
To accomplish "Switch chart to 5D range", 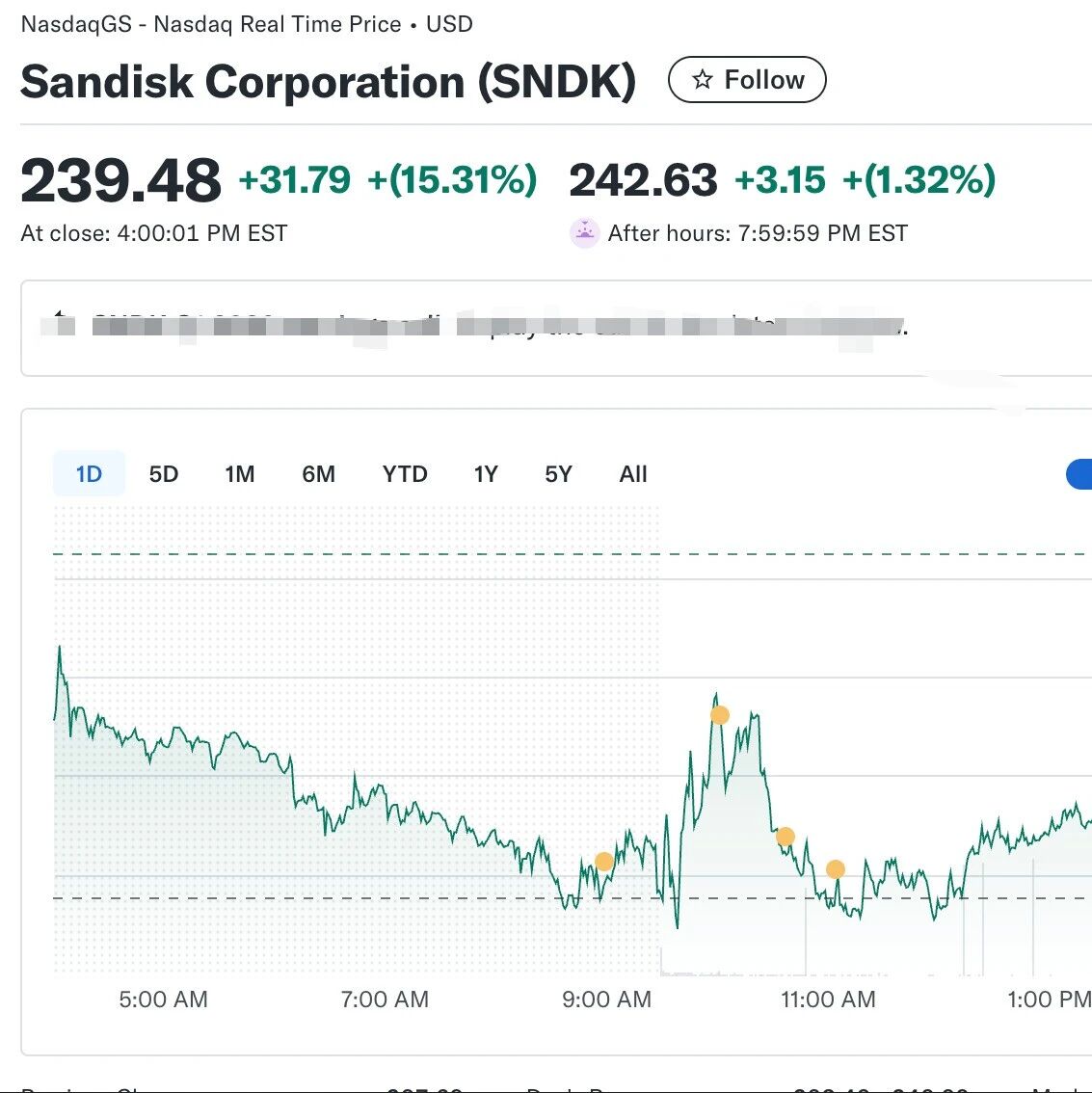I will click(x=164, y=474).
